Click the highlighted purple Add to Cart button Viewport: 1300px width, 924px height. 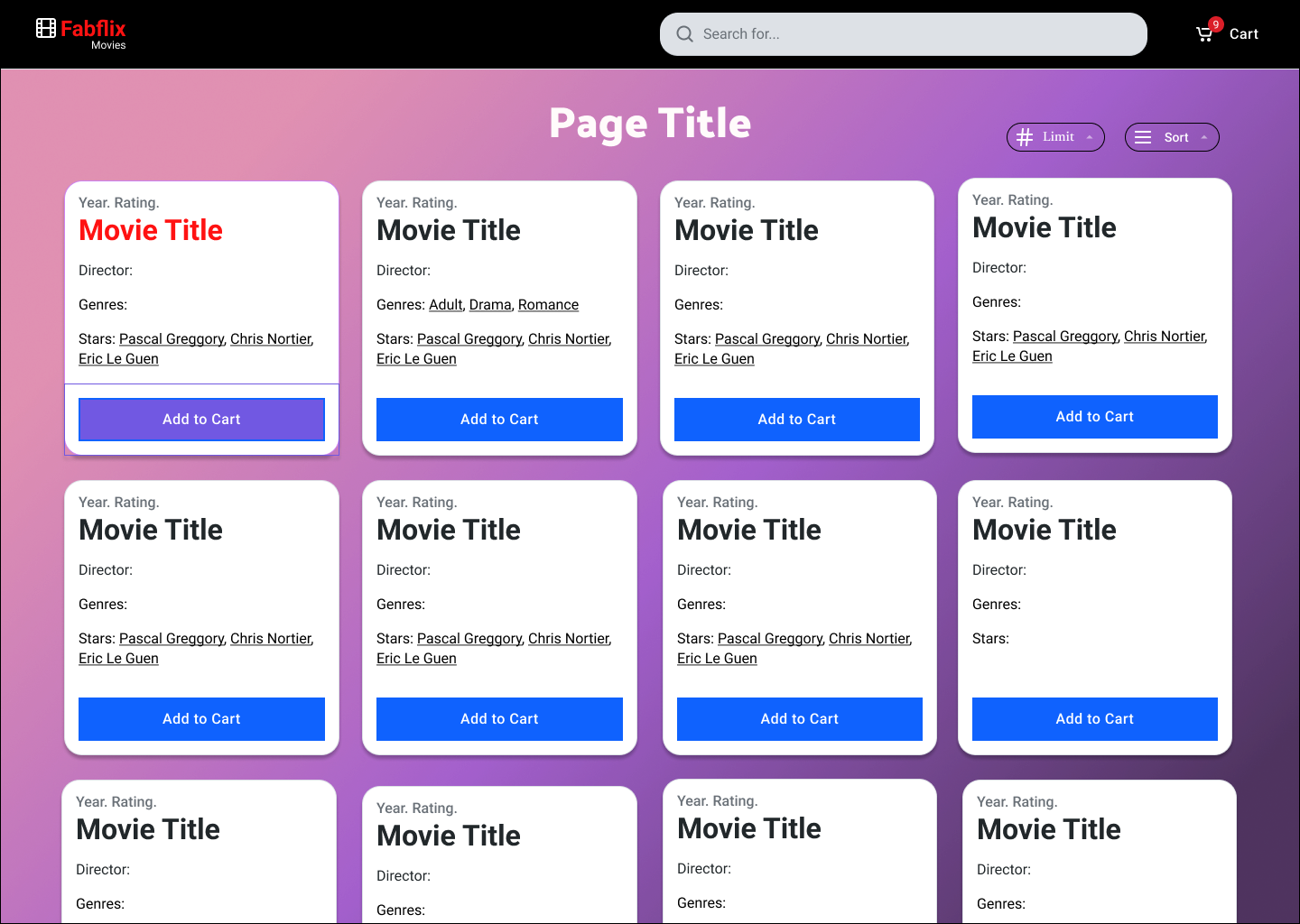[x=201, y=420]
